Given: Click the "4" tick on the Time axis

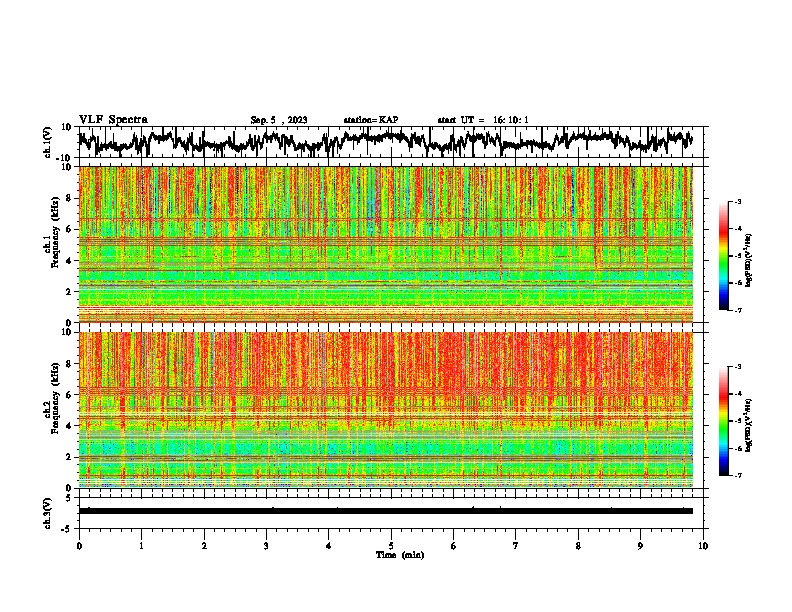Looking at the screenshot, I should coord(328,546).
